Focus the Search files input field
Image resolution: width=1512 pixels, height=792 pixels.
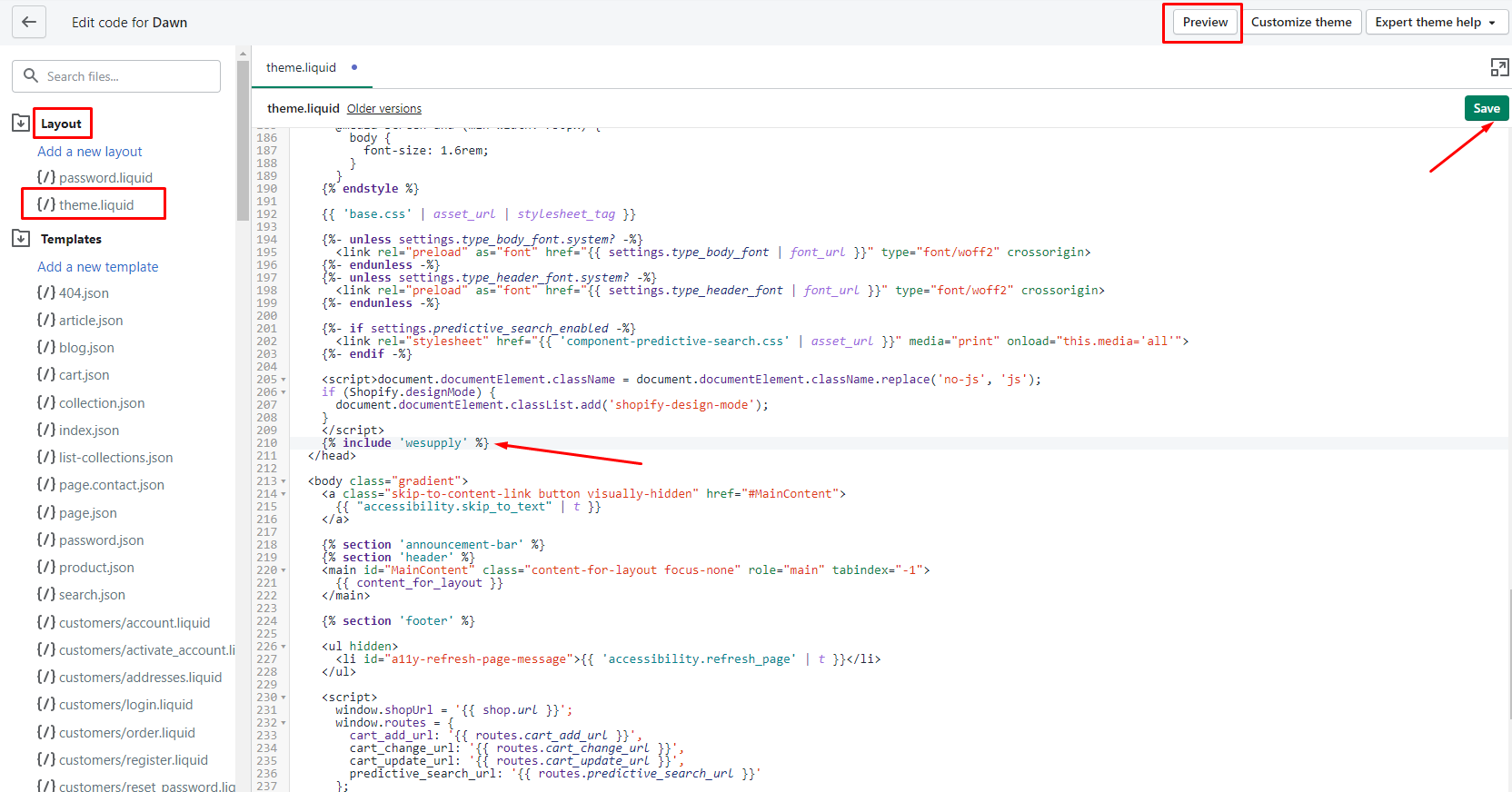pyautogui.click(x=116, y=76)
